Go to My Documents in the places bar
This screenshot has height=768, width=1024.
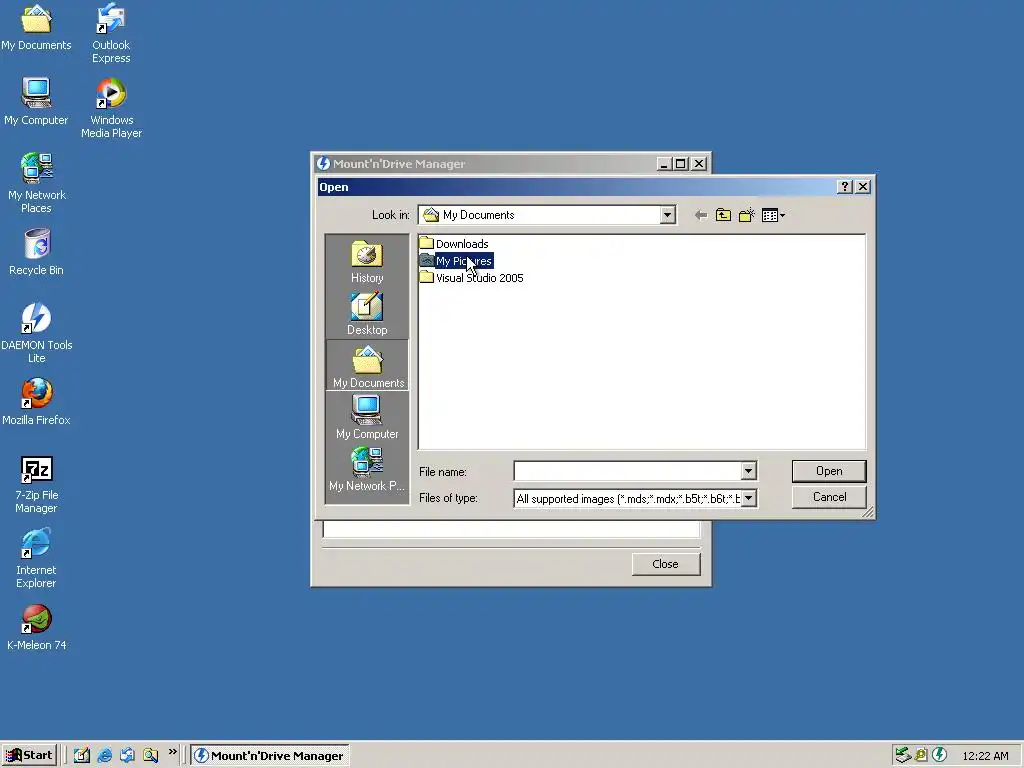[x=368, y=366]
